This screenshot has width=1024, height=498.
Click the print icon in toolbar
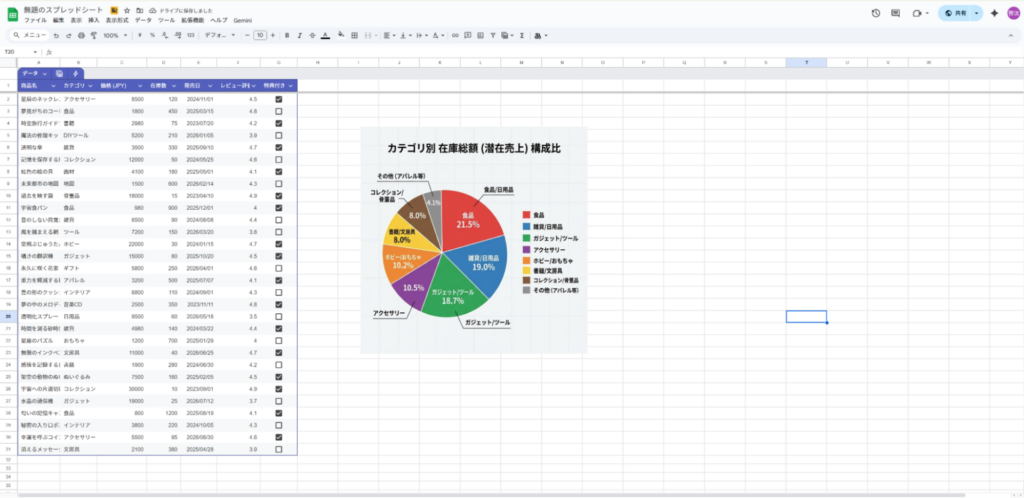81,35
